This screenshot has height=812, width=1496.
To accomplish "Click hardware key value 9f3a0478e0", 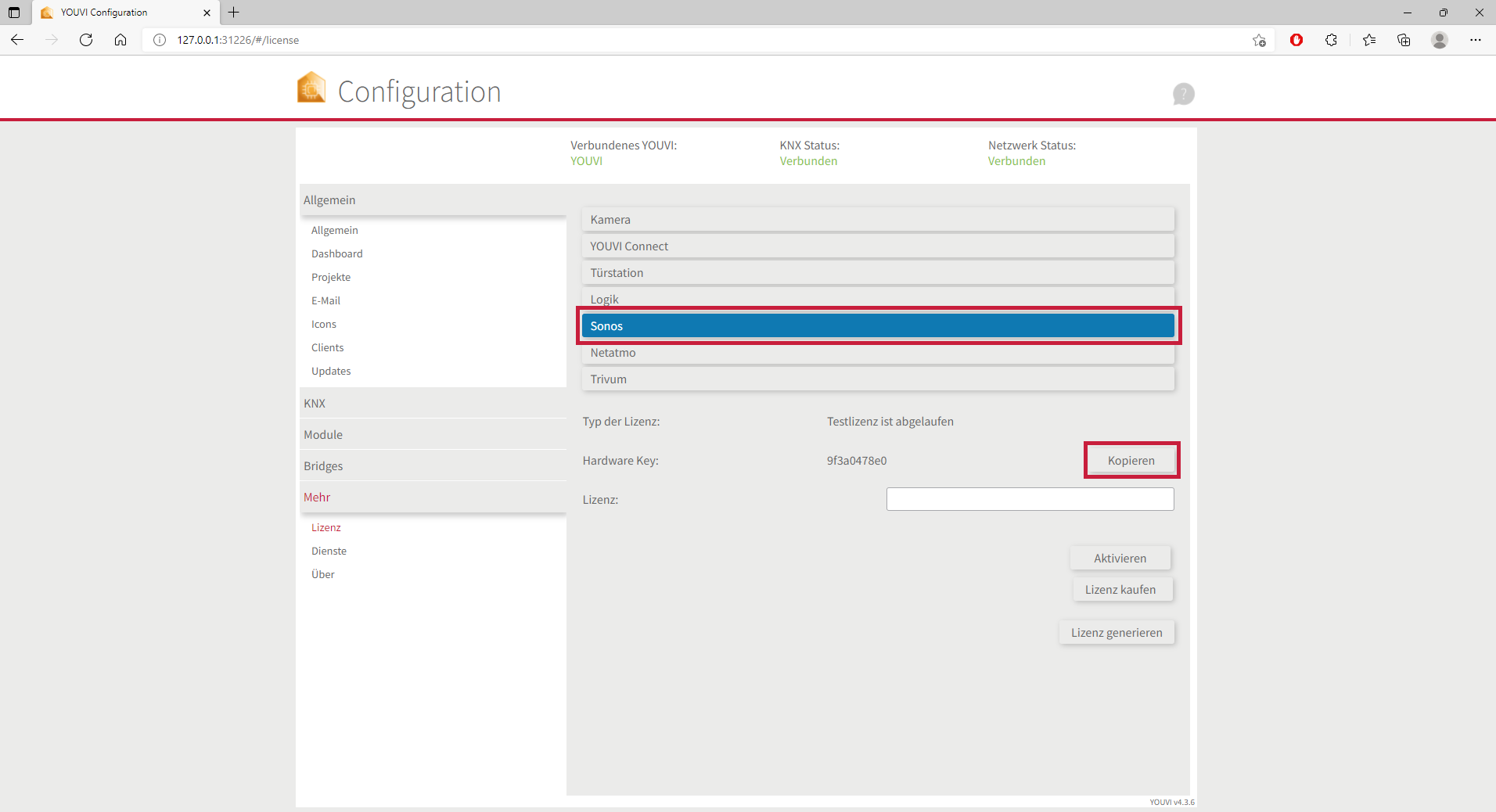I will [x=857, y=461].
